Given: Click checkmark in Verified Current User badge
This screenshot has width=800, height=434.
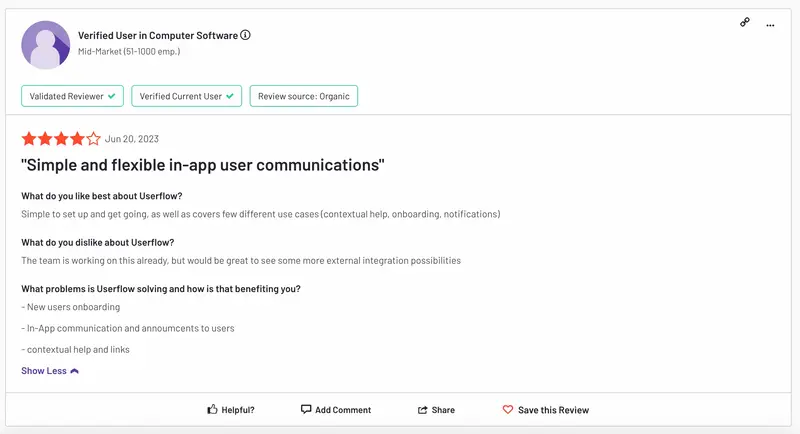Looking at the screenshot, I should click(x=230, y=96).
